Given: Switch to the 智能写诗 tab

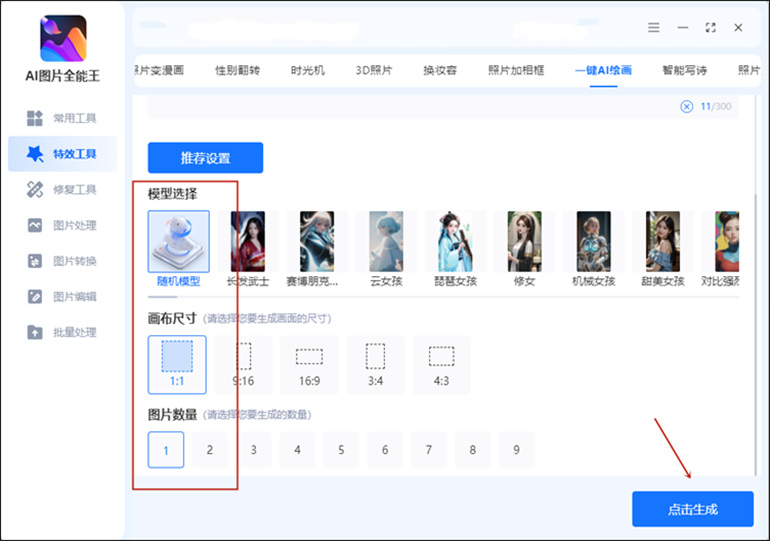Looking at the screenshot, I should [x=685, y=70].
